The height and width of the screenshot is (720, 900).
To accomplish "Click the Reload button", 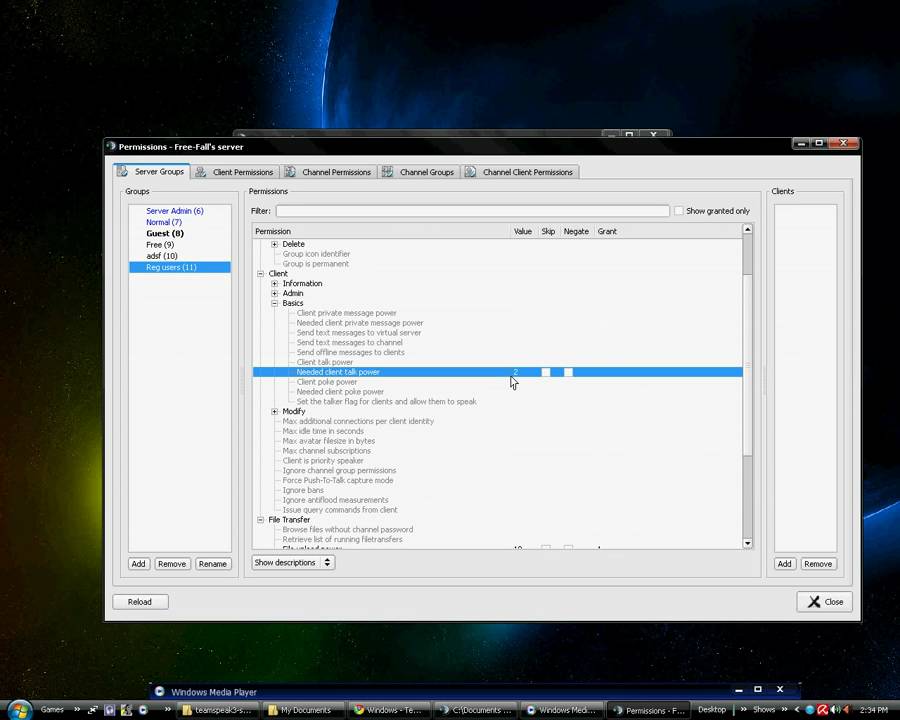I will coord(140,602).
